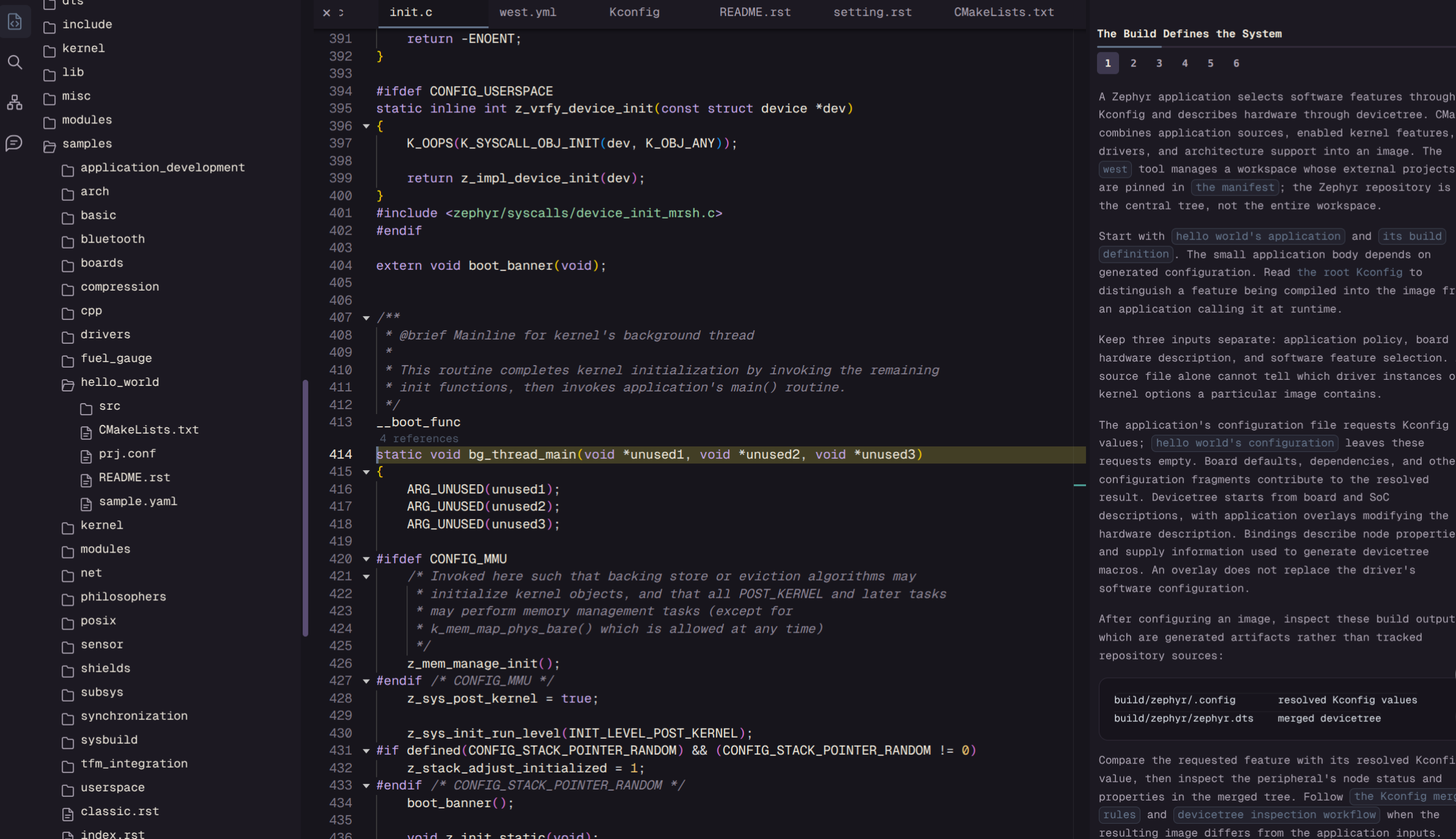Show '4 references' code lens
The height and width of the screenshot is (839, 1456).
(x=419, y=438)
